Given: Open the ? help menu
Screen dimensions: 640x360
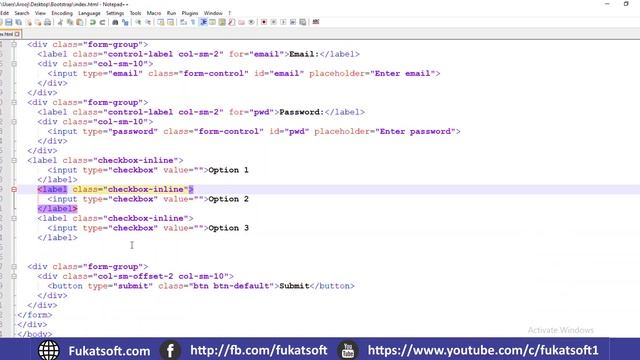Looking at the screenshot, I should pos(229,13).
